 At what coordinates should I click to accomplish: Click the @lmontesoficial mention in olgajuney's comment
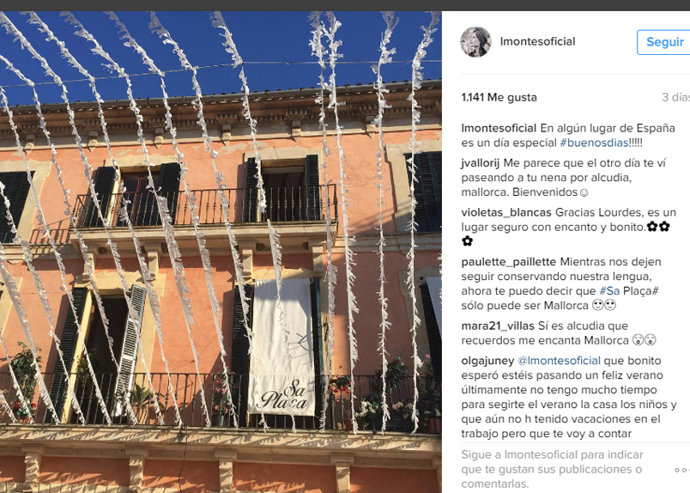pos(559,361)
